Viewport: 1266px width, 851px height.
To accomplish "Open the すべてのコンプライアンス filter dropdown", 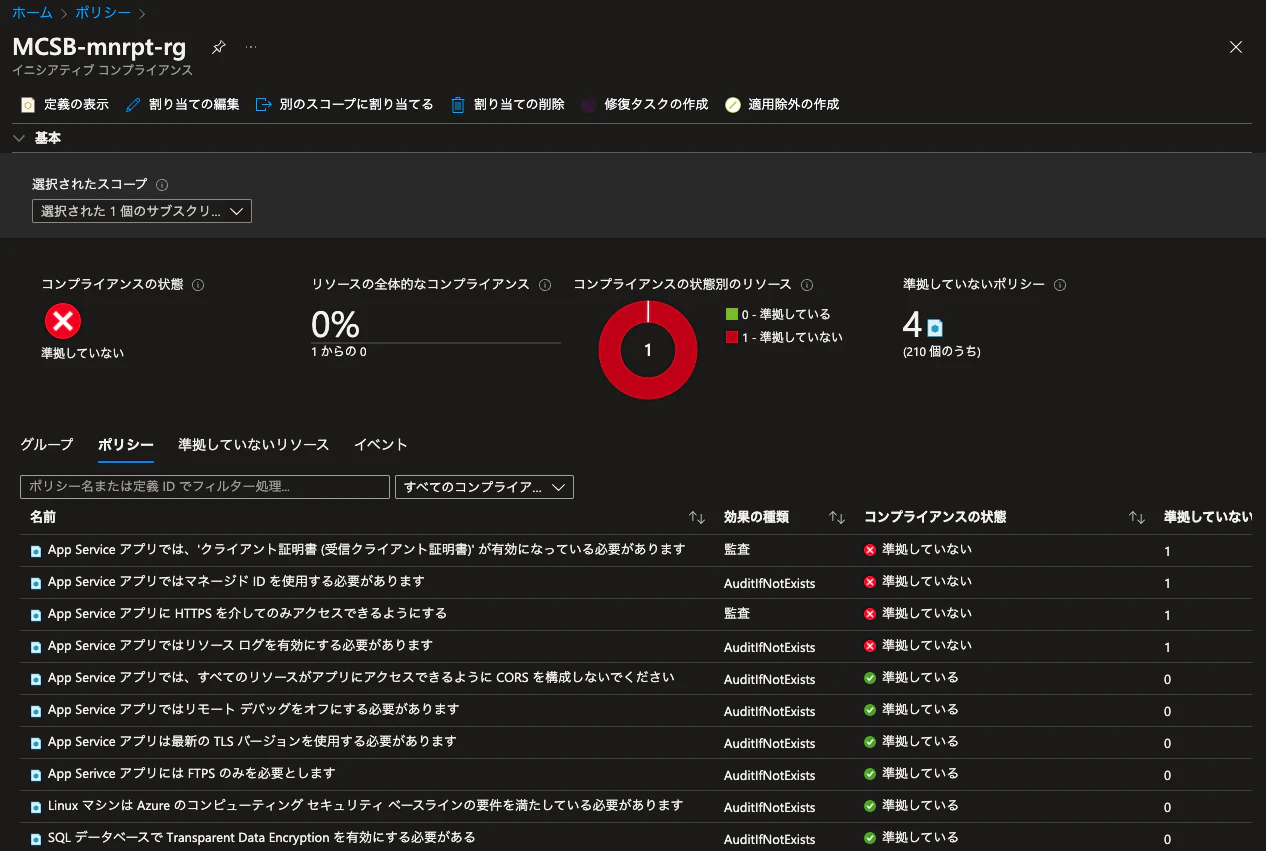I will (x=484, y=487).
